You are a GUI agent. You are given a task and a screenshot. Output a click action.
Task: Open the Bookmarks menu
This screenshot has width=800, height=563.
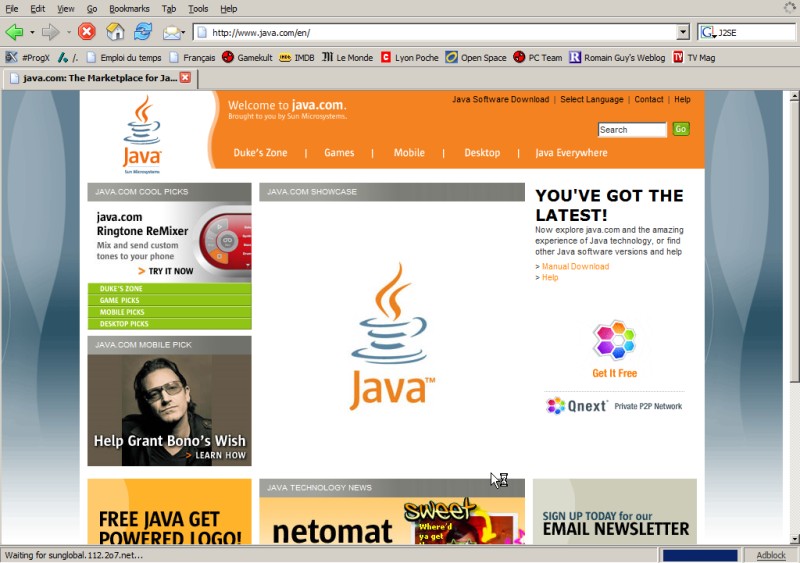pyautogui.click(x=130, y=9)
